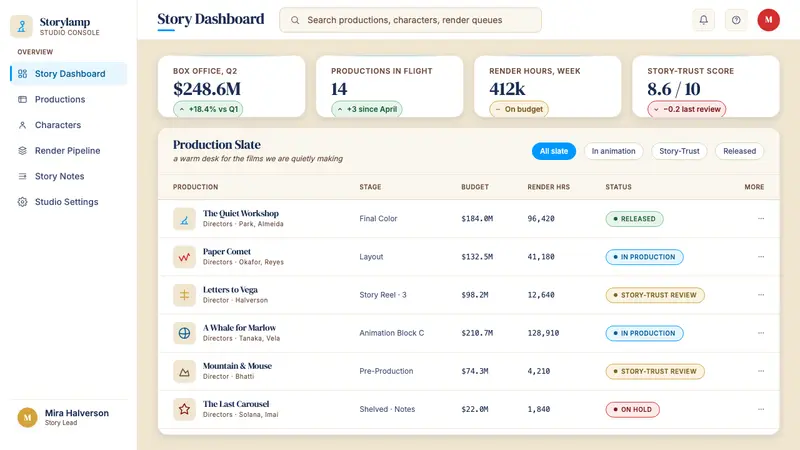Viewport: 800px width, 450px height.
Task: Filter slate by Released
Action: click(x=739, y=151)
